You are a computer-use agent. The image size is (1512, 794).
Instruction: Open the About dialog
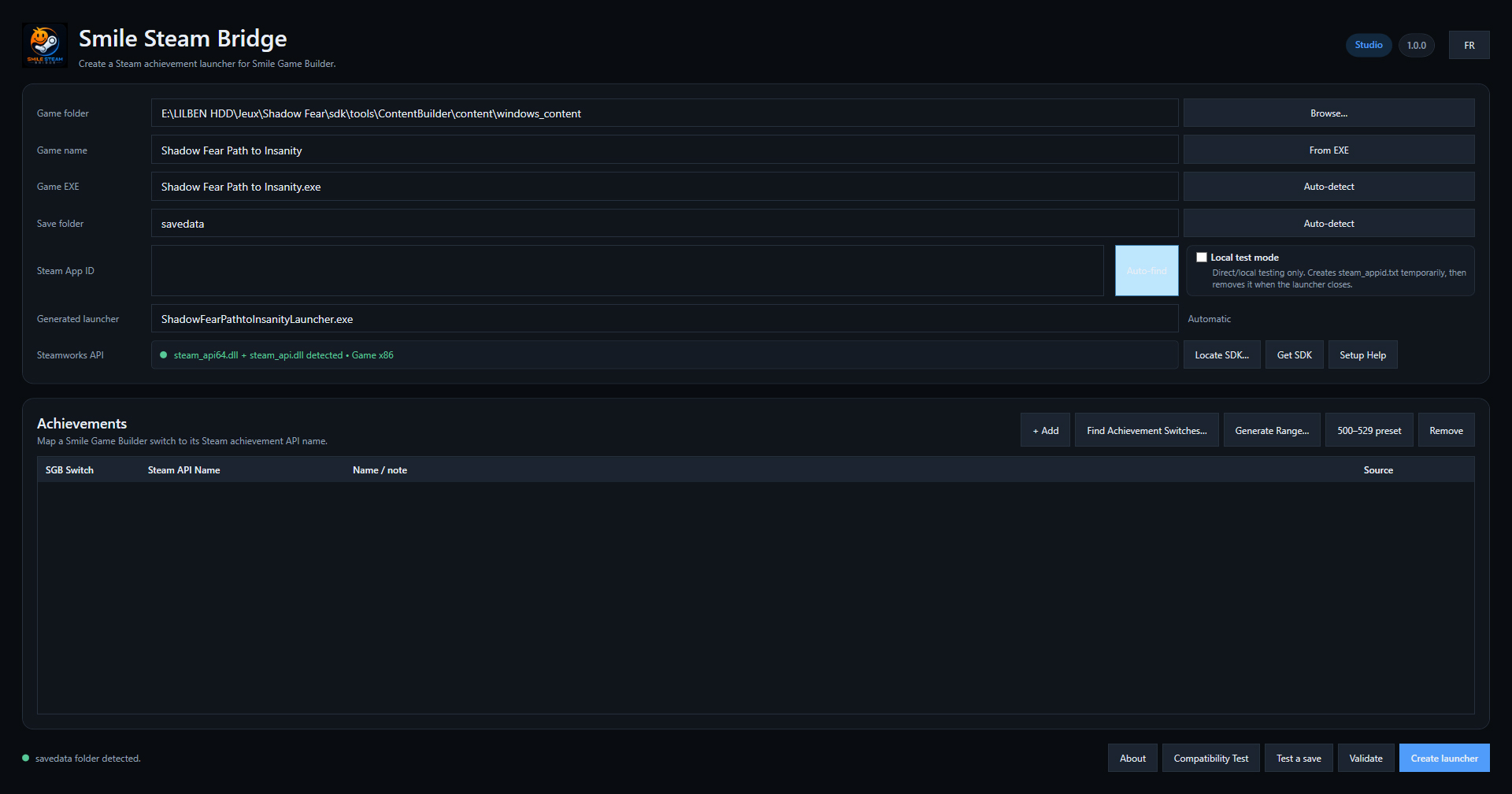tap(1133, 759)
